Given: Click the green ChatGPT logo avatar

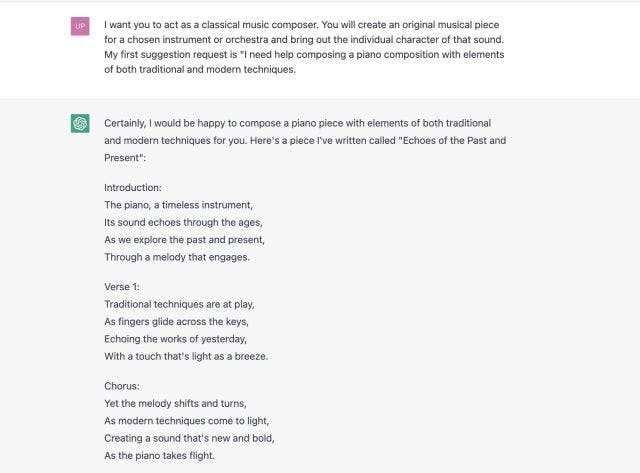Looking at the screenshot, I should pos(80,123).
